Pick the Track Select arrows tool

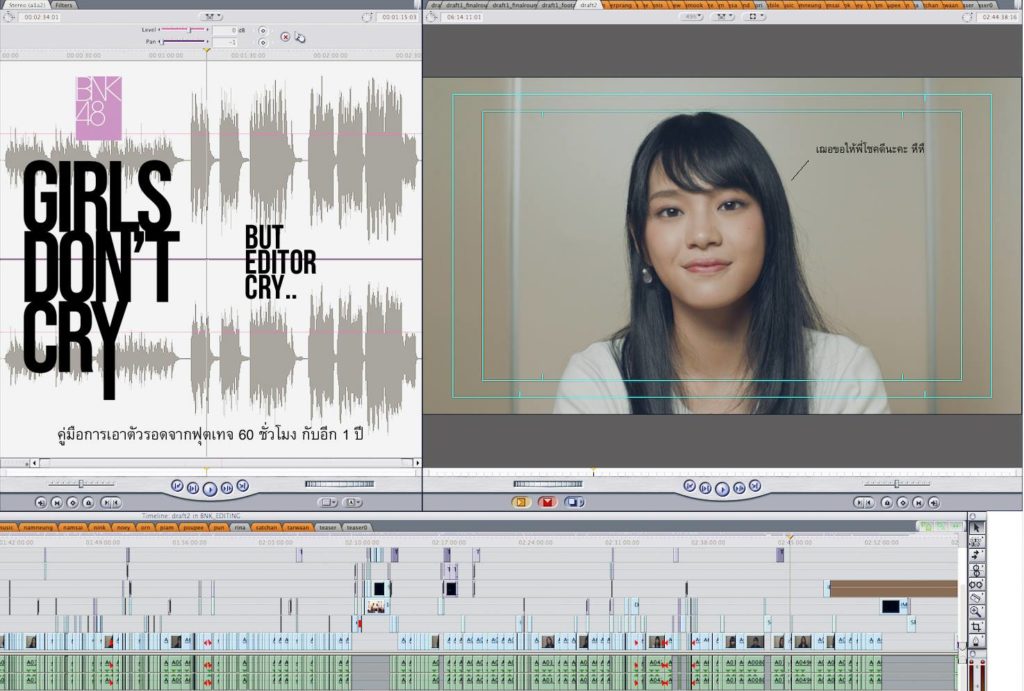coord(976,556)
